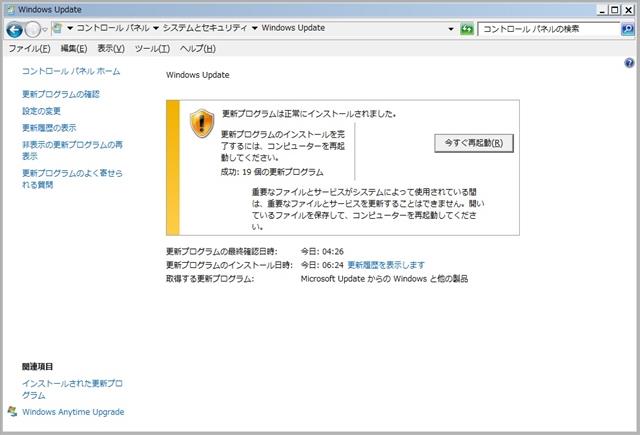Open the ファイル(F) menu
The width and height of the screenshot is (640, 435).
click(29, 49)
